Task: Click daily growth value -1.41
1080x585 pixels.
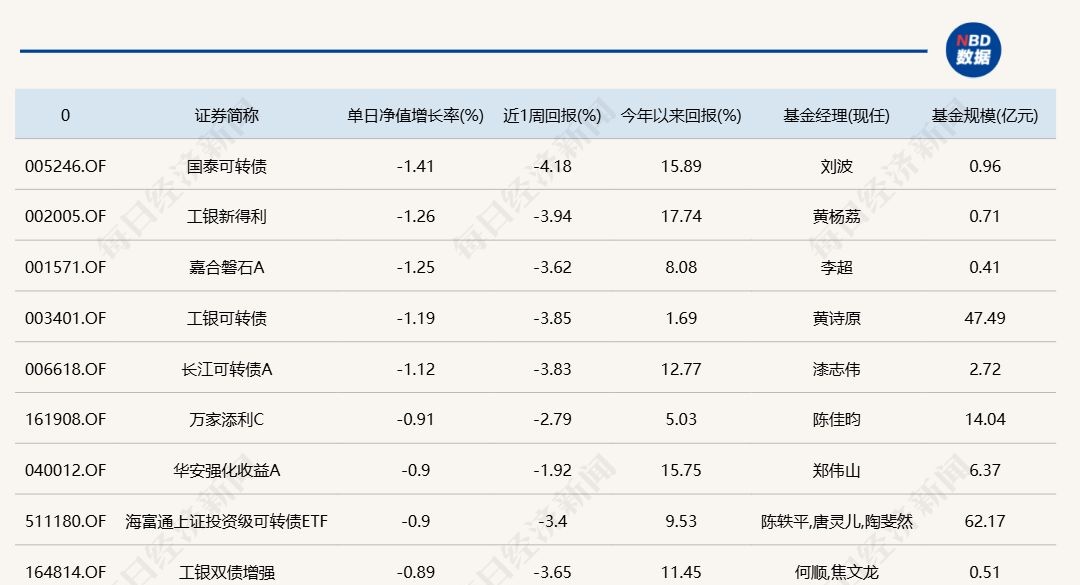Action: 415,166
